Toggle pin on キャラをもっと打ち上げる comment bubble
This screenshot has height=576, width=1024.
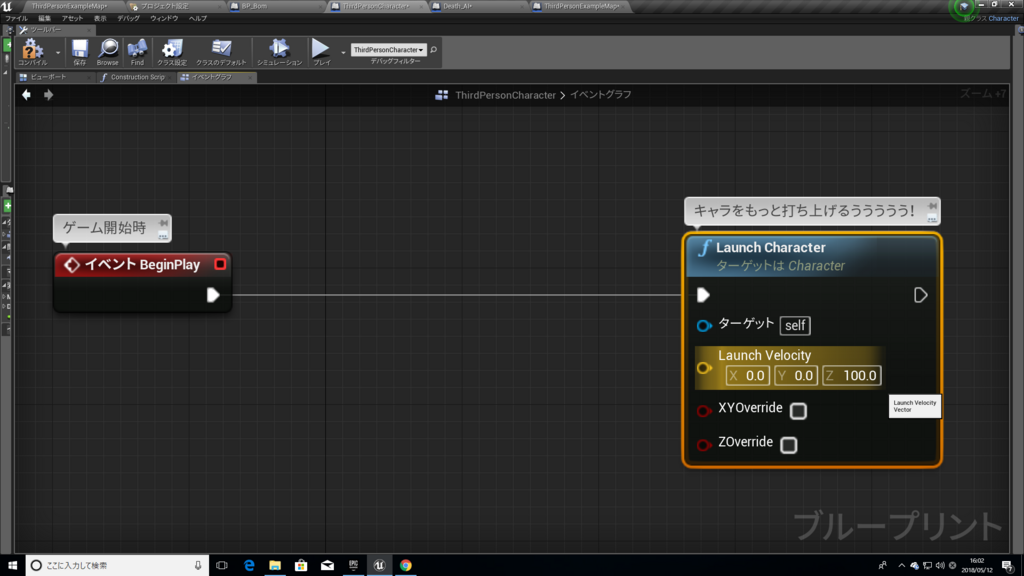tap(932, 206)
